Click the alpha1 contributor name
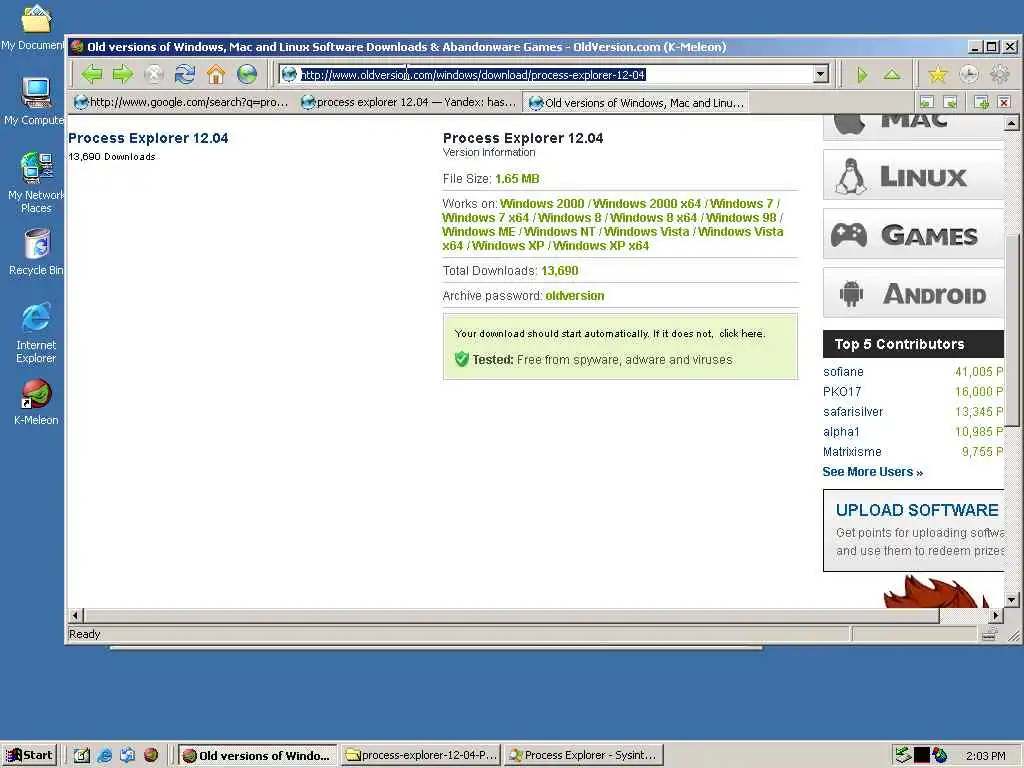This screenshot has height=768, width=1024. coord(841,432)
